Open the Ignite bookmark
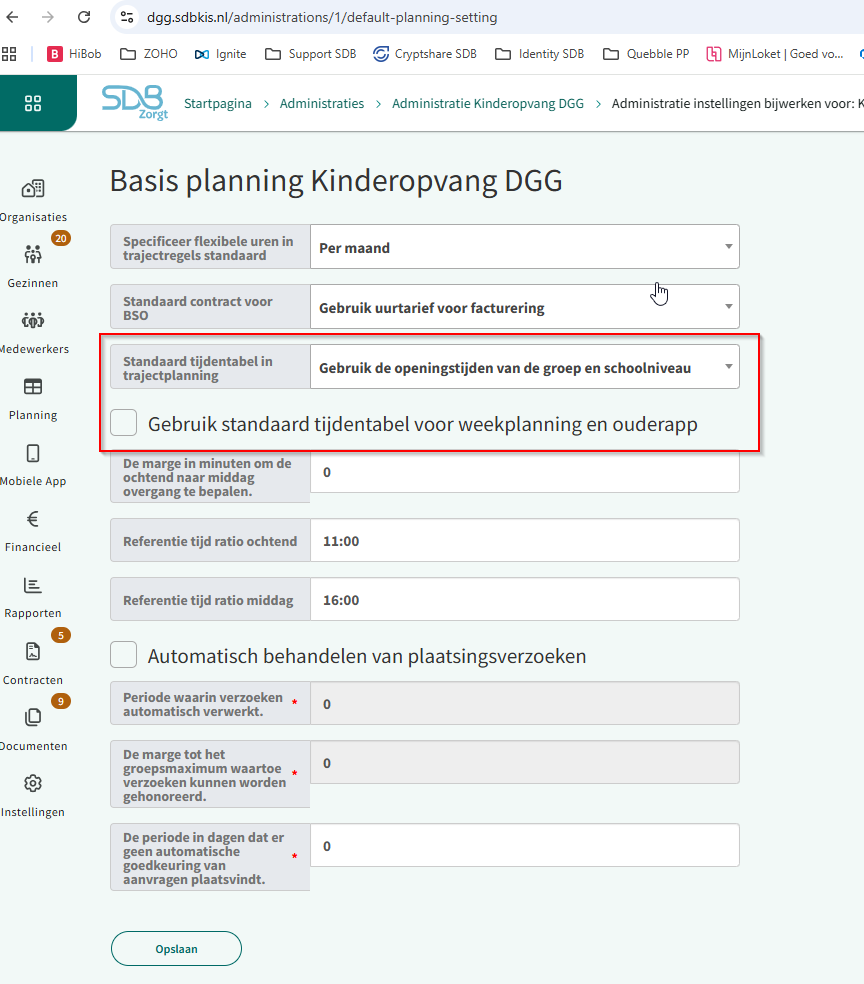Image resolution: width=864 pixels, height=984 pixels. tap(220, 54)
